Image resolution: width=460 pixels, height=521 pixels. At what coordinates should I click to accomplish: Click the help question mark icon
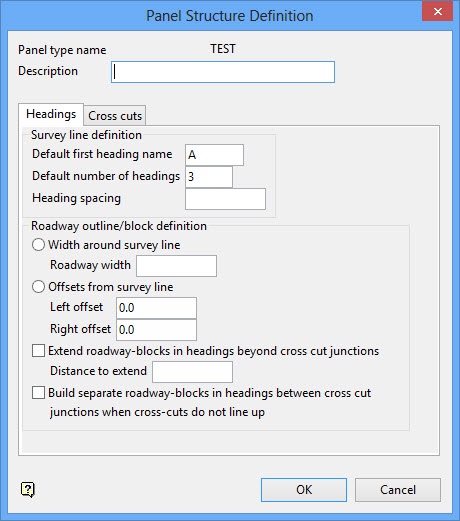point(27,490)
